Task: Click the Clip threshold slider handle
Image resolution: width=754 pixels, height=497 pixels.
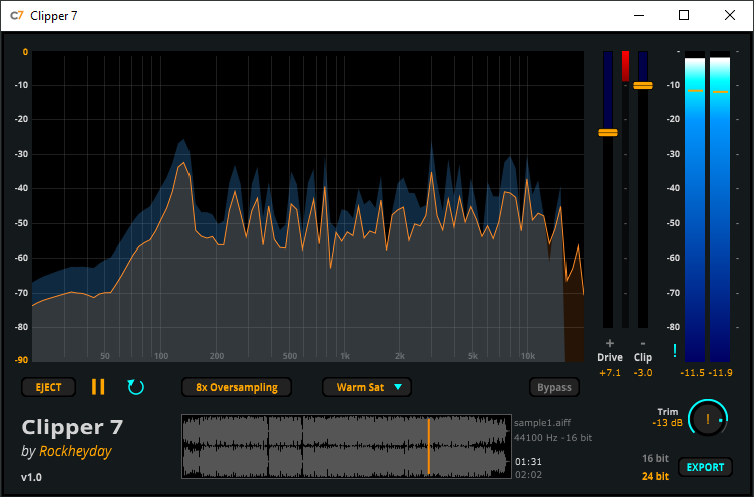Action: (643, 86)
